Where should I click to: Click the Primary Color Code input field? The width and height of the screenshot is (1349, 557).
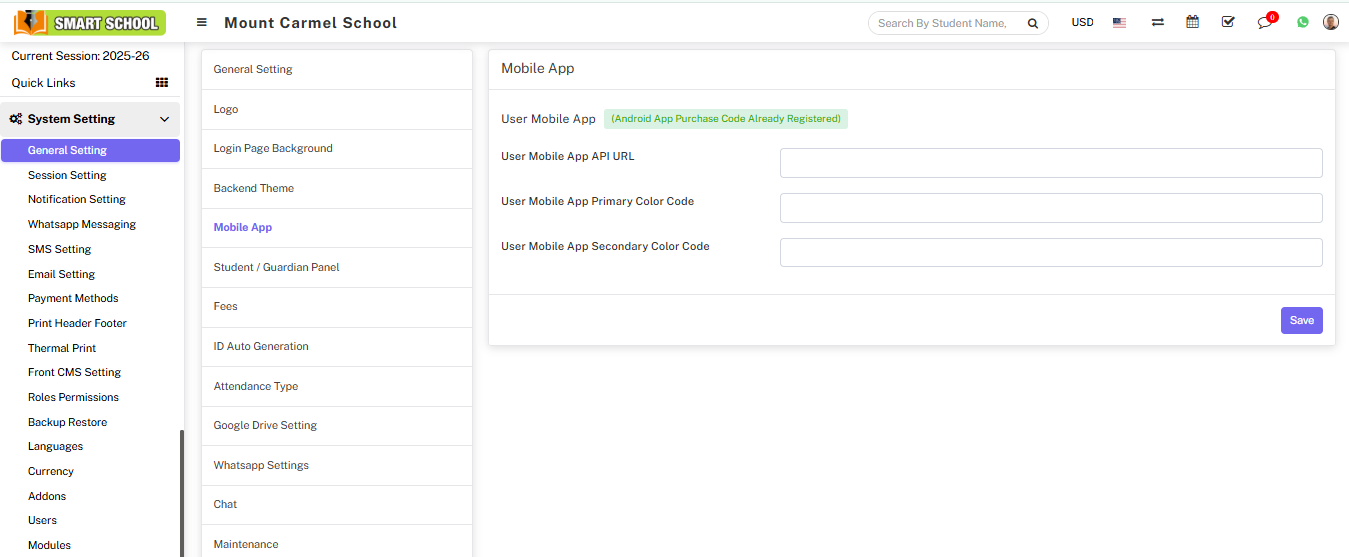pyautogui.click(x=1050, y=208)
